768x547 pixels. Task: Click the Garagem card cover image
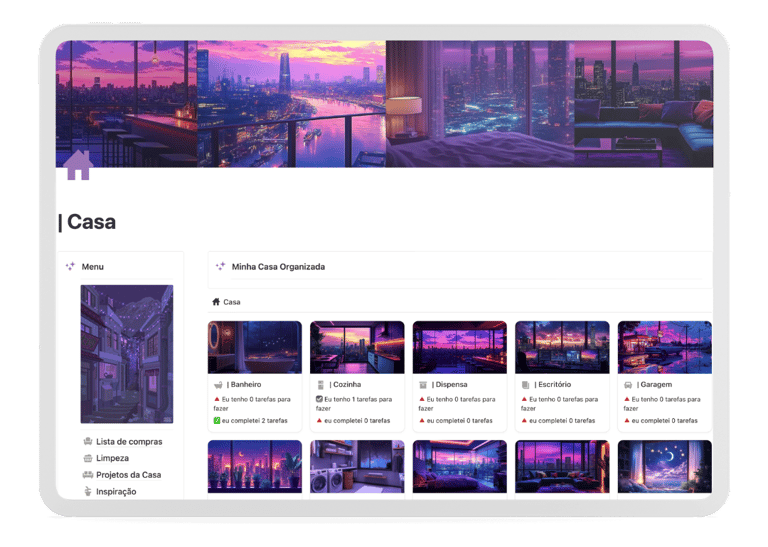(665, 347)
